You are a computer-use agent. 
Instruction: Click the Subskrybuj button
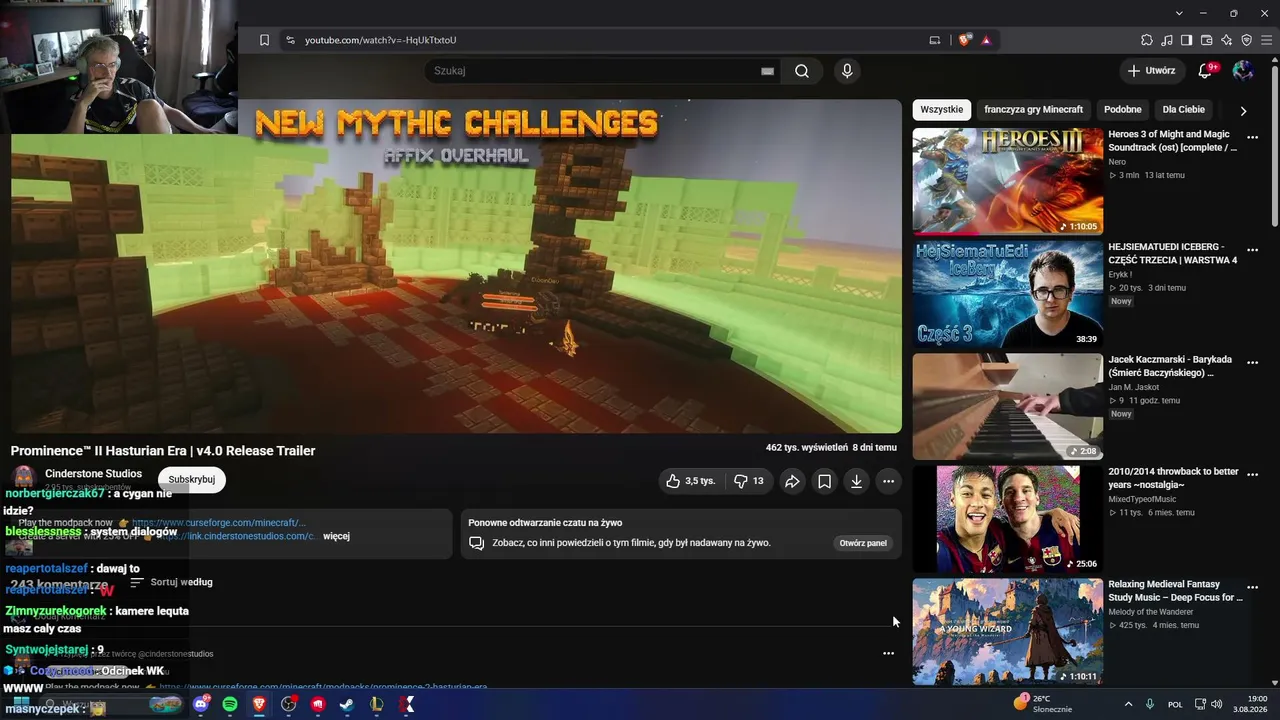click(x=192, y=480)
